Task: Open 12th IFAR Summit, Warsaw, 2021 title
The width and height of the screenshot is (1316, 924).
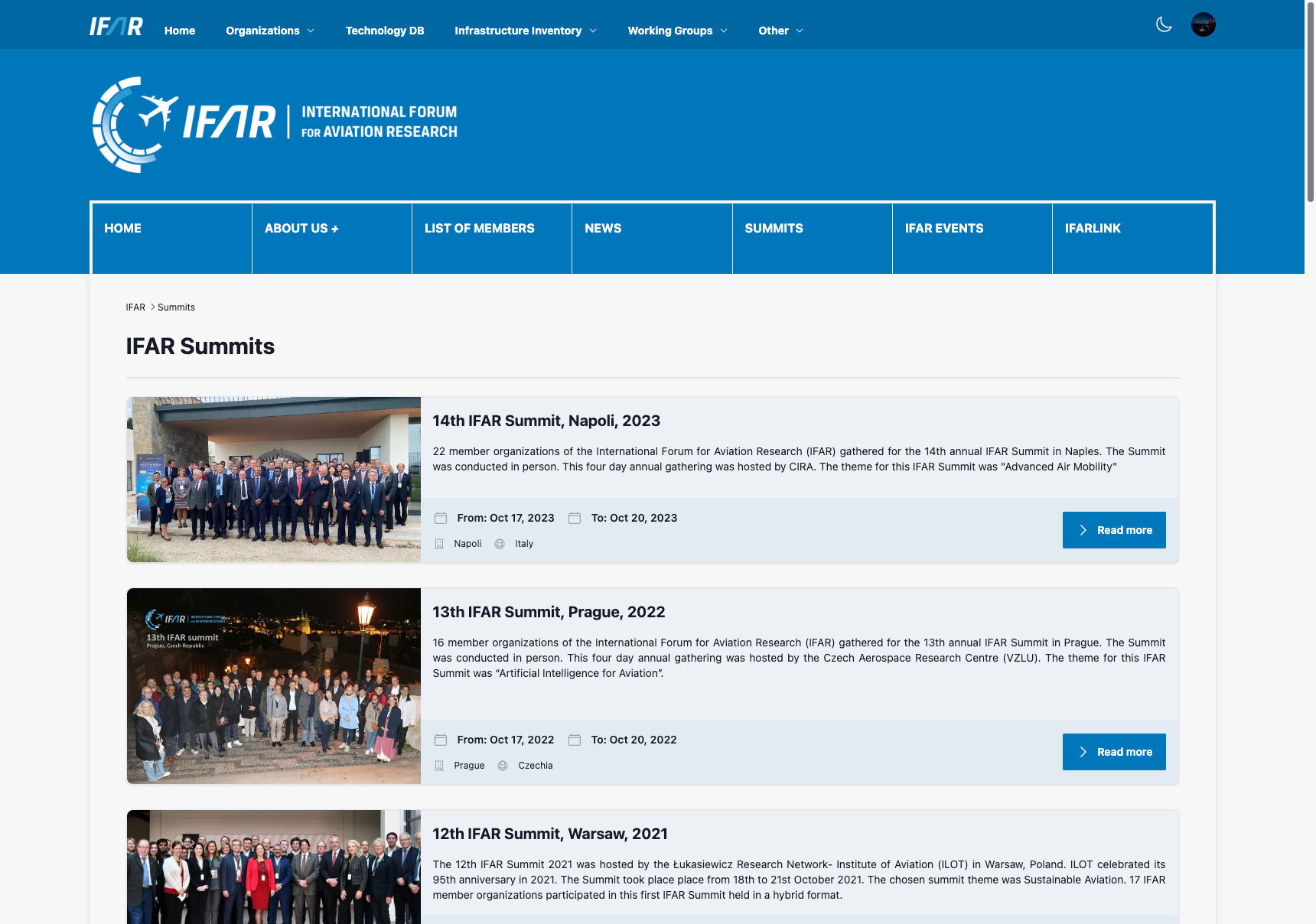Action: (x=550, y=834)
